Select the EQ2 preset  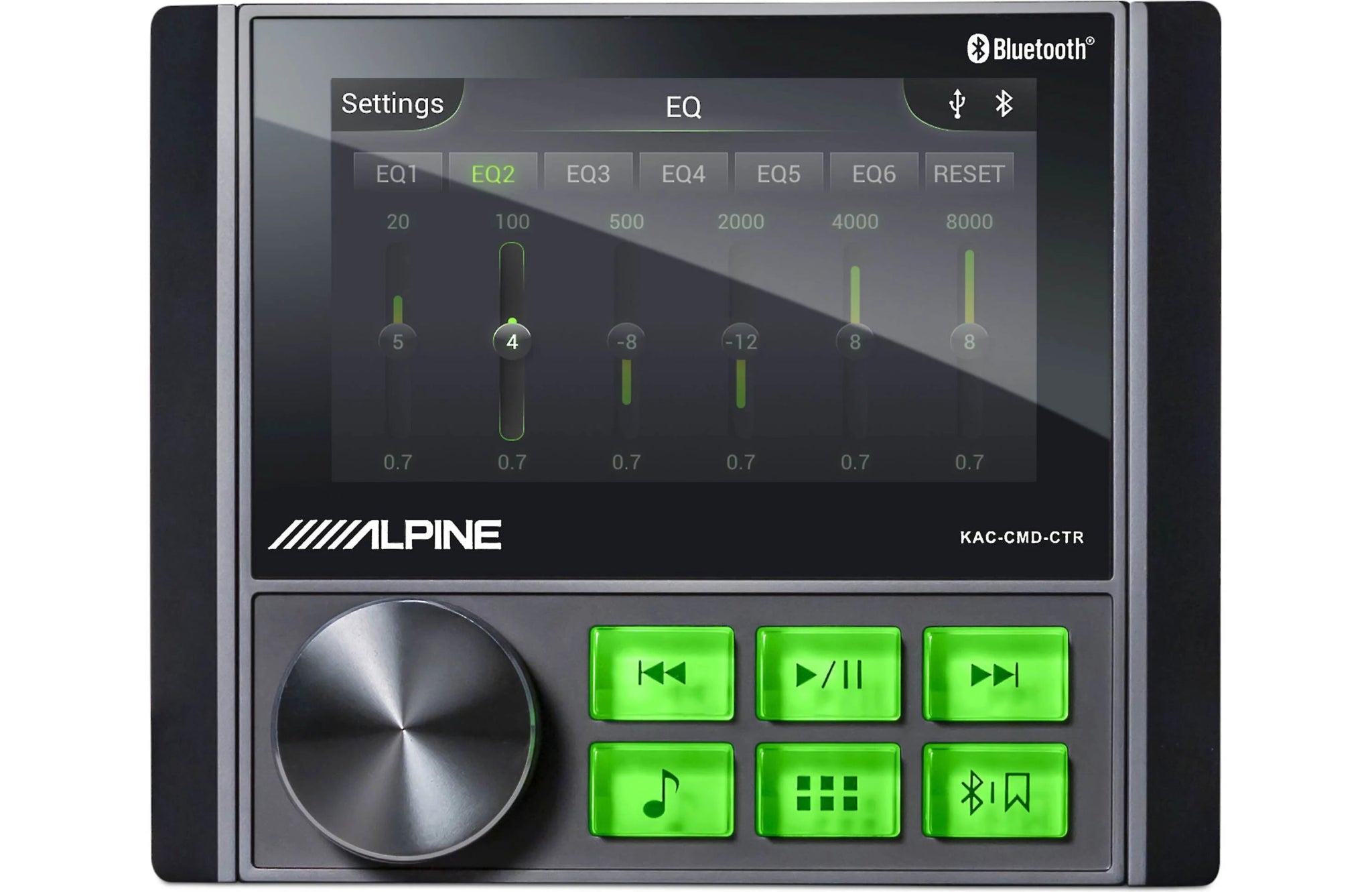[493, 173]
